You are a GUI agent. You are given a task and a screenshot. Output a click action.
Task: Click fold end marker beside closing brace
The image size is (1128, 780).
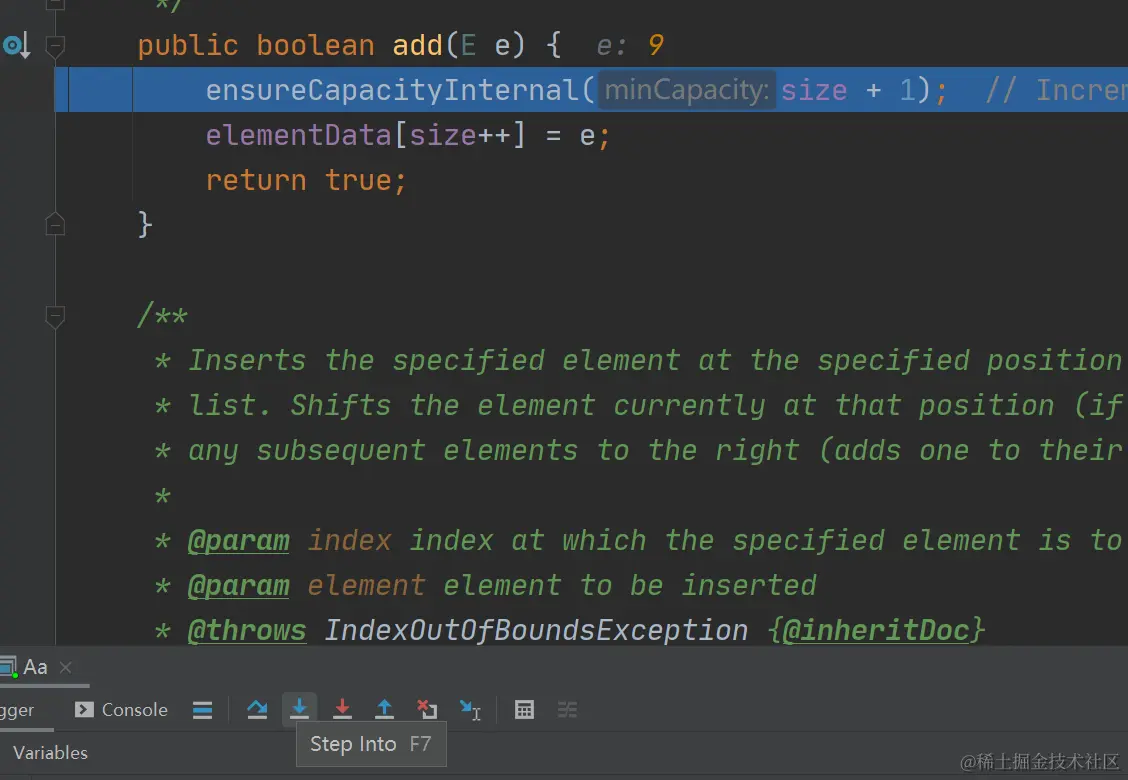[55, 225]
